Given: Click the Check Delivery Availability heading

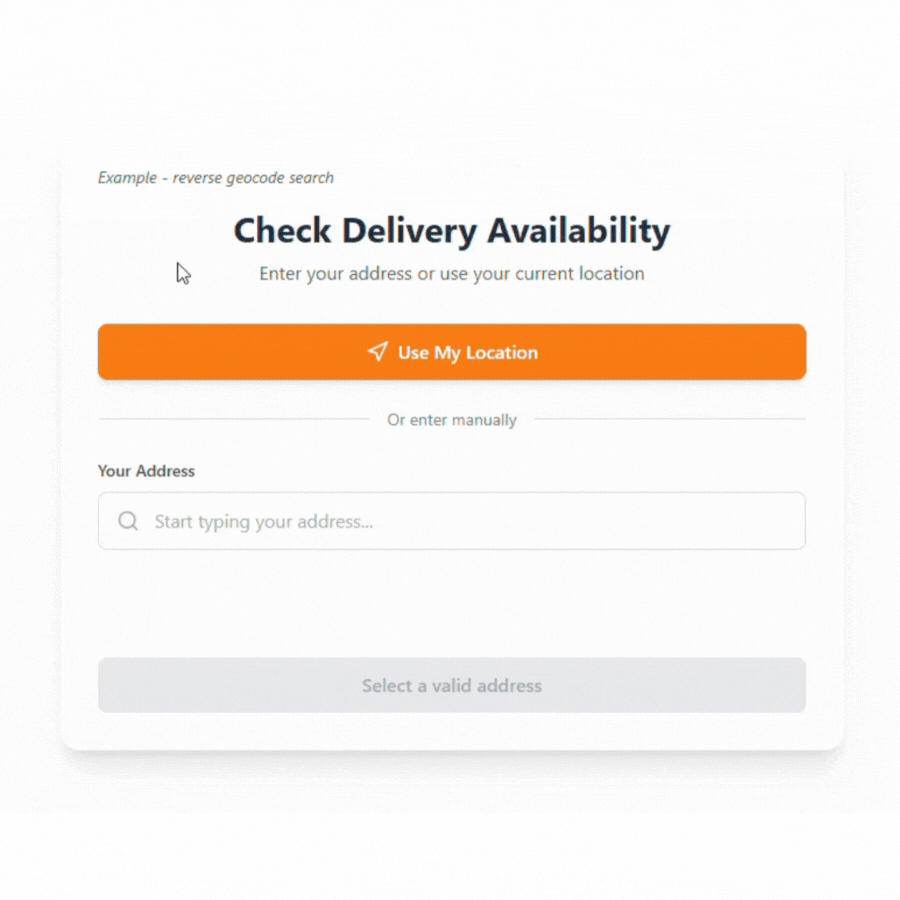Looking at the screenshot, I should coord(452,231).
